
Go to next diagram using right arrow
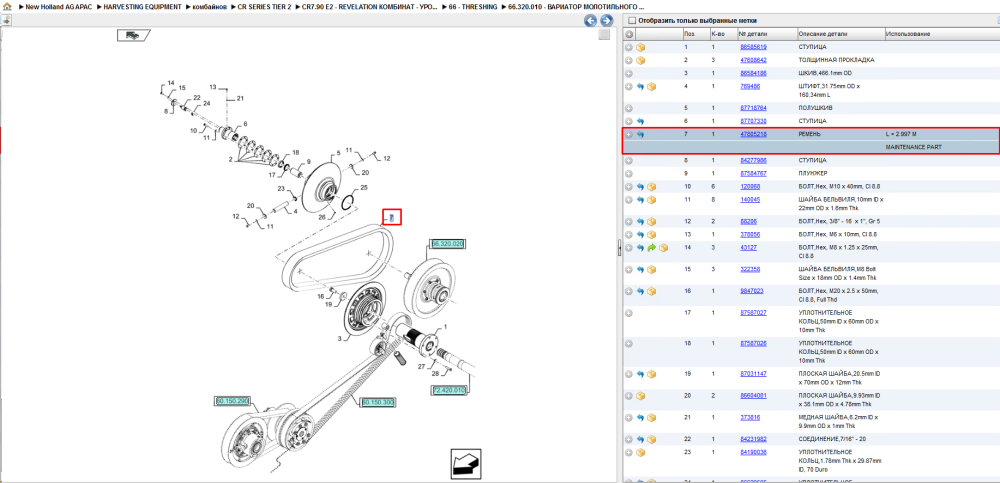pos(606,21)
